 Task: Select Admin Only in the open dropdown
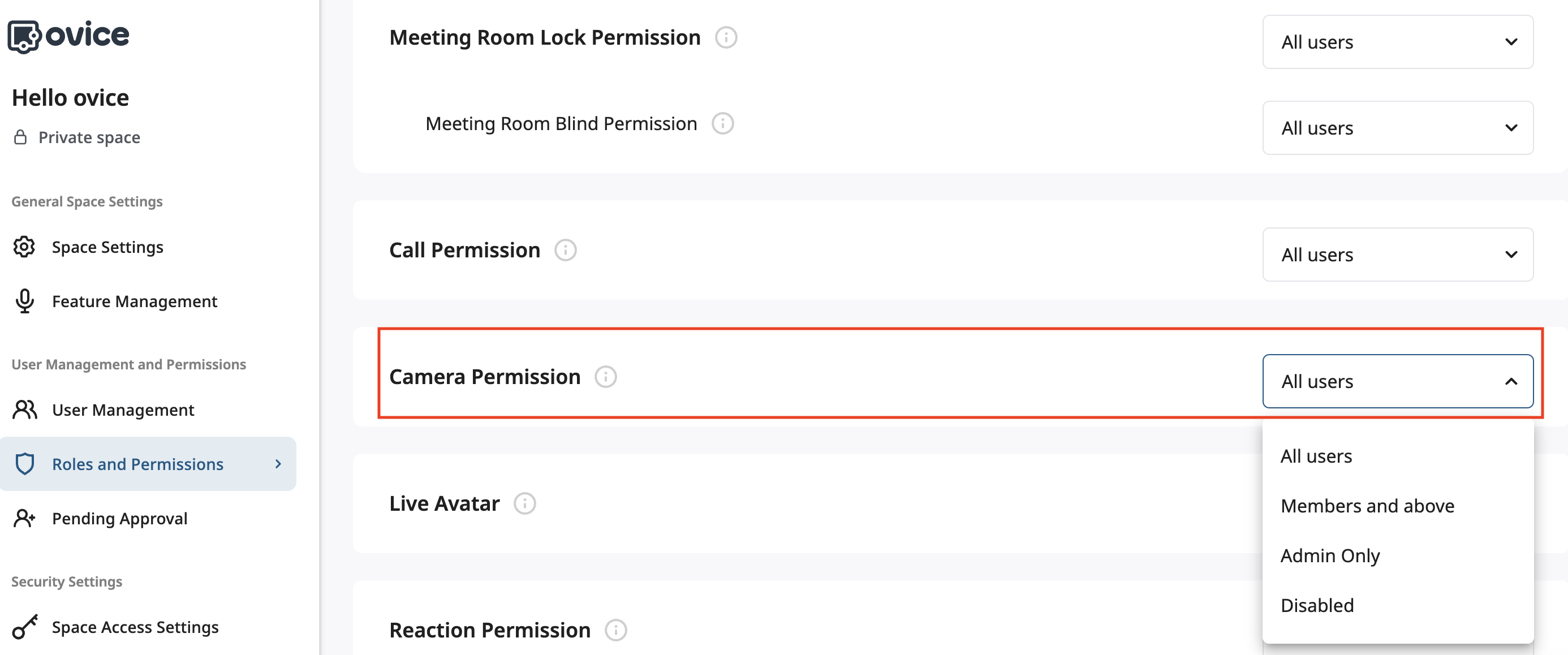pos(1330,555)
